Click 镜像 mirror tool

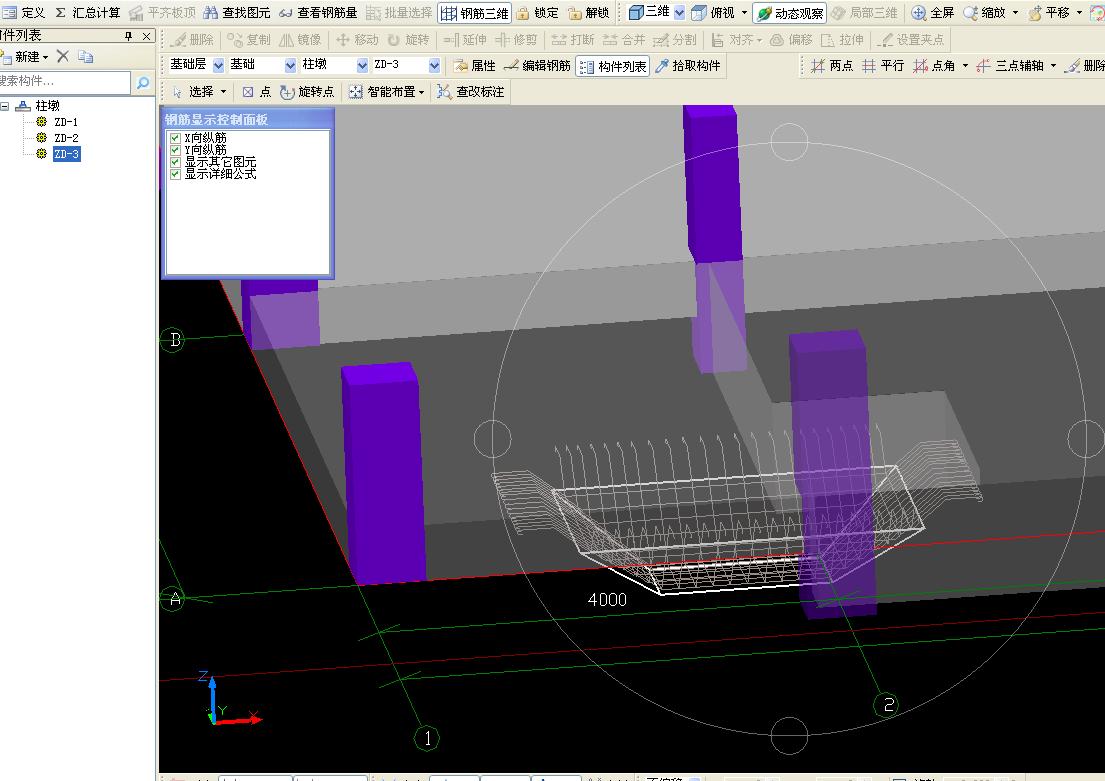[x=300, y=39]
